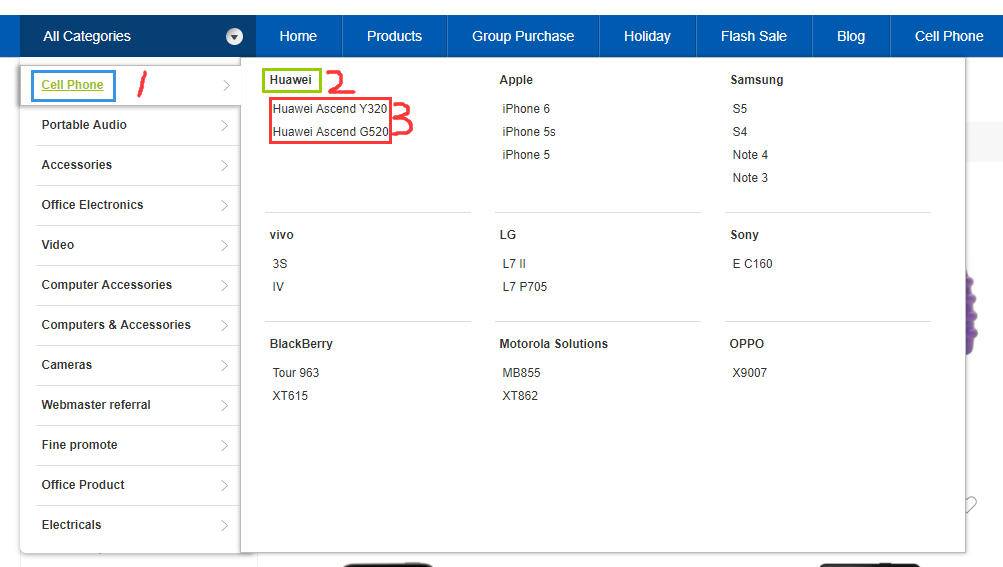The image size is (1003, 567).
Task: Open the iPhone 6 link
Action: pos(526,109)
